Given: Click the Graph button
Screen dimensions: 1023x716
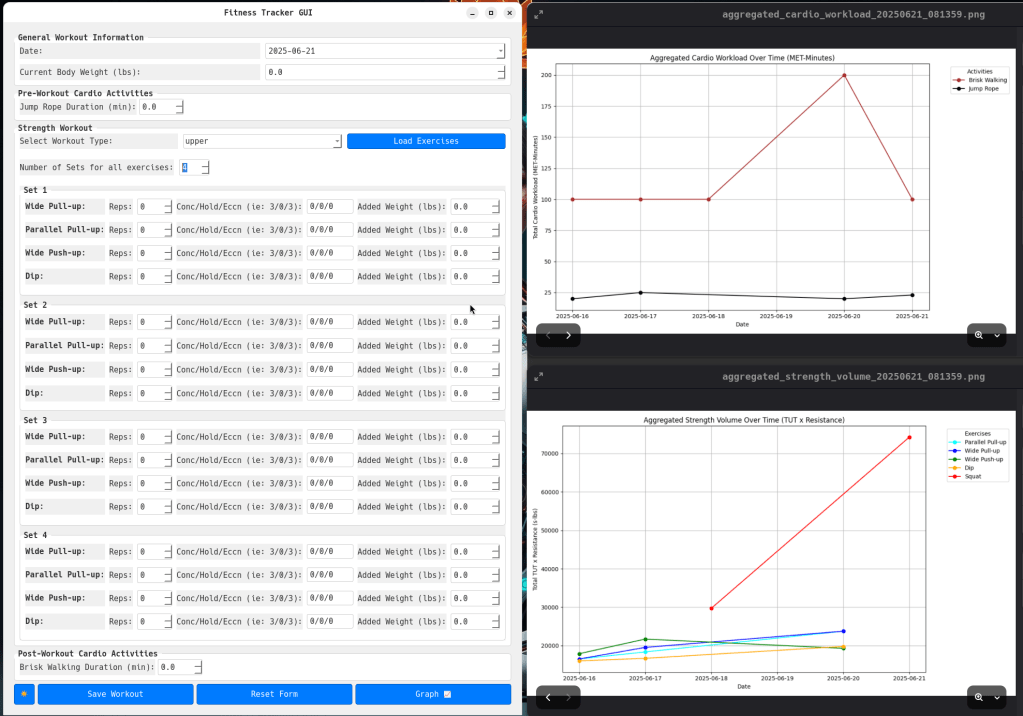Looking at the screenshot, I should (432, 694).
